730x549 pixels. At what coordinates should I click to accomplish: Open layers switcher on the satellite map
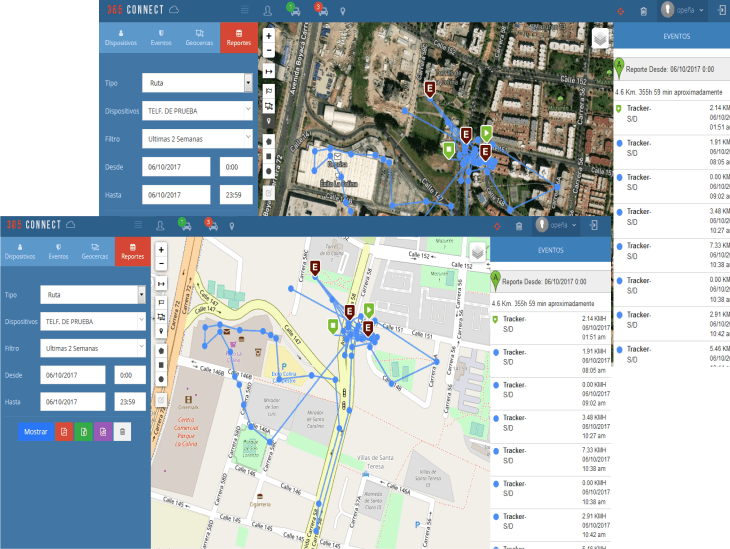tap(600, 38)
